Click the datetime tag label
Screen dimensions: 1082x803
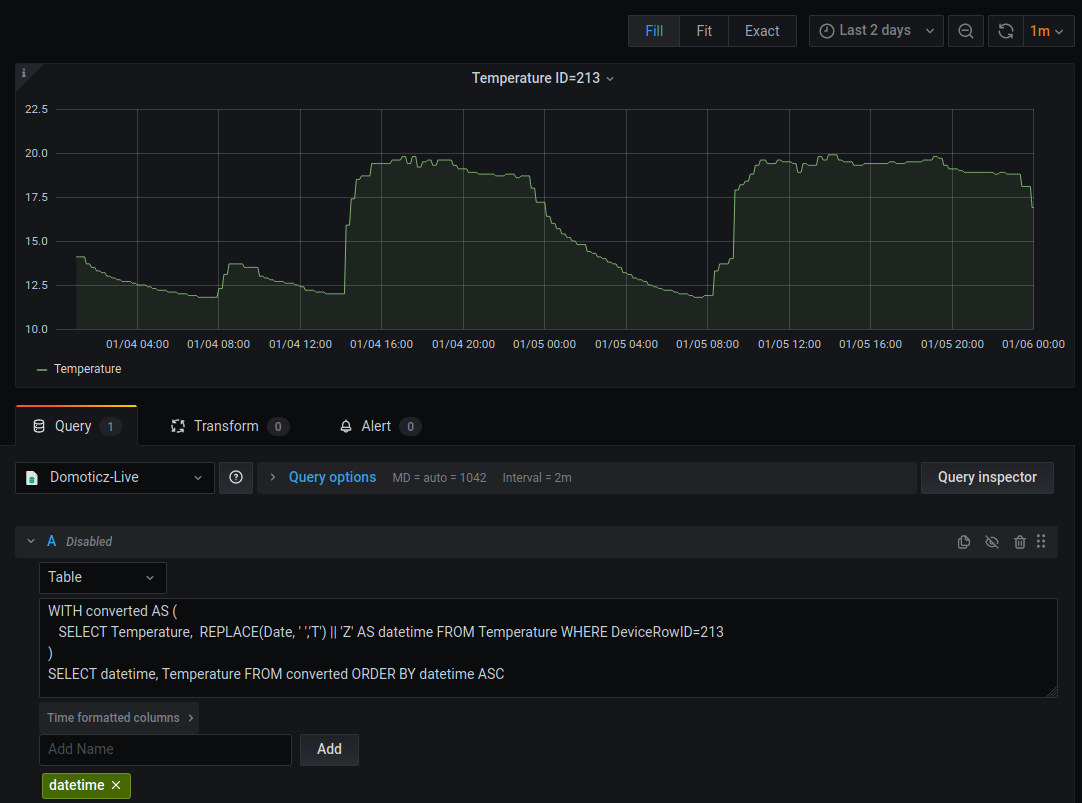click(x=77, y=785)
